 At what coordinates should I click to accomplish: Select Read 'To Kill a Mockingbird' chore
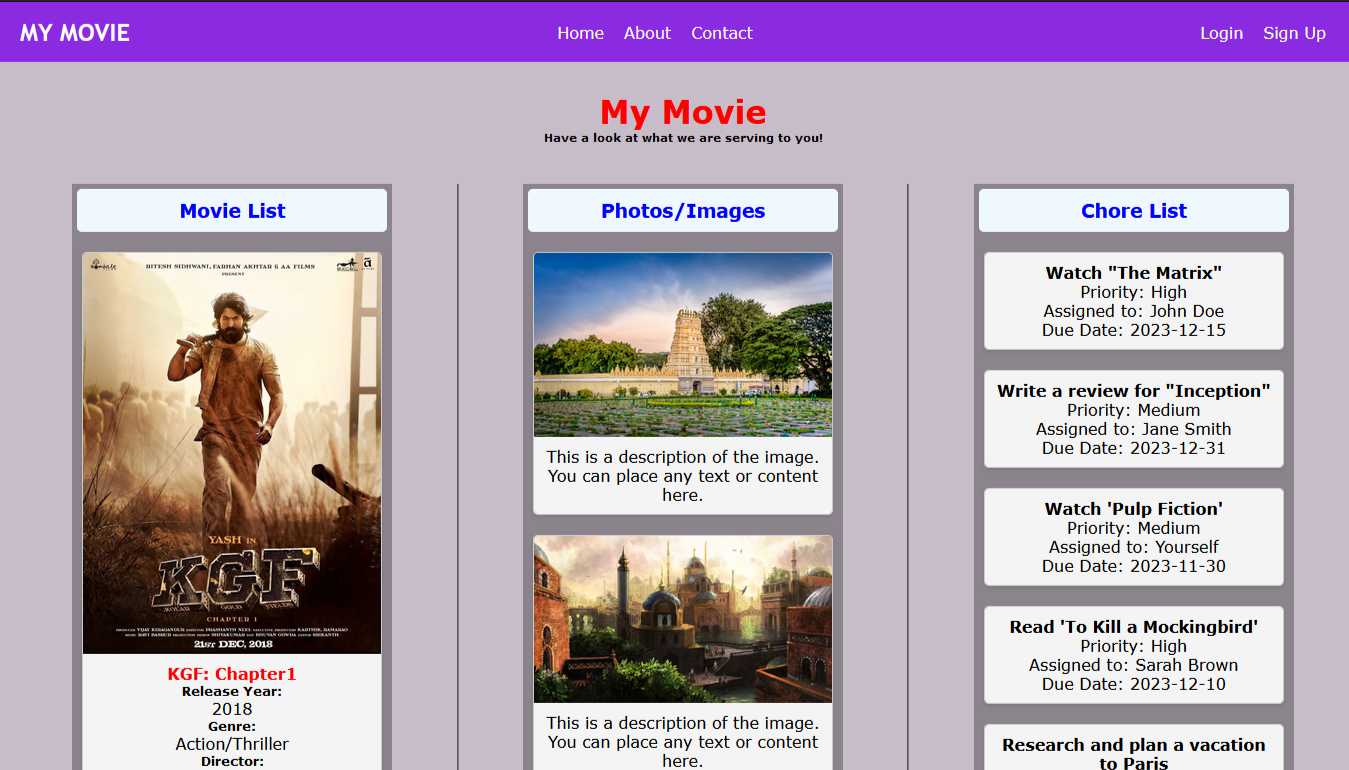point(1133,655)
